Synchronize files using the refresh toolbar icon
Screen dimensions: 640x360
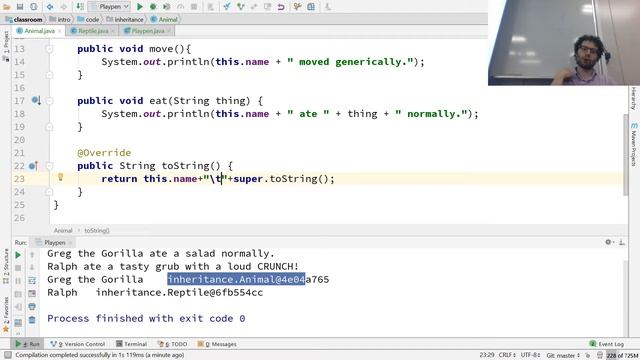[33, 7]
